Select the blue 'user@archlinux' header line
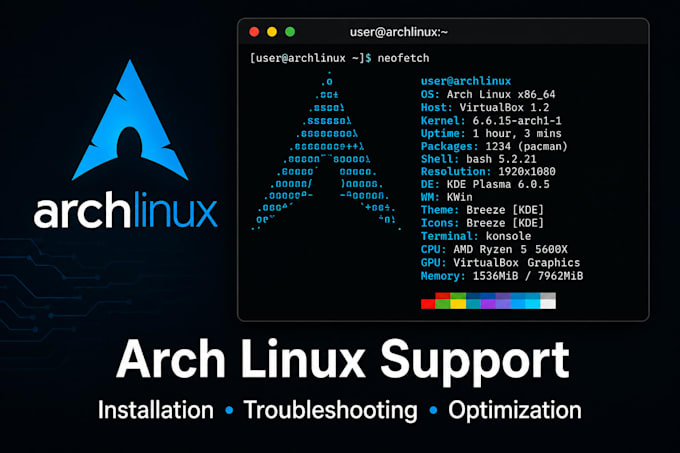680x453 pixels. click(x=466, y=81)
